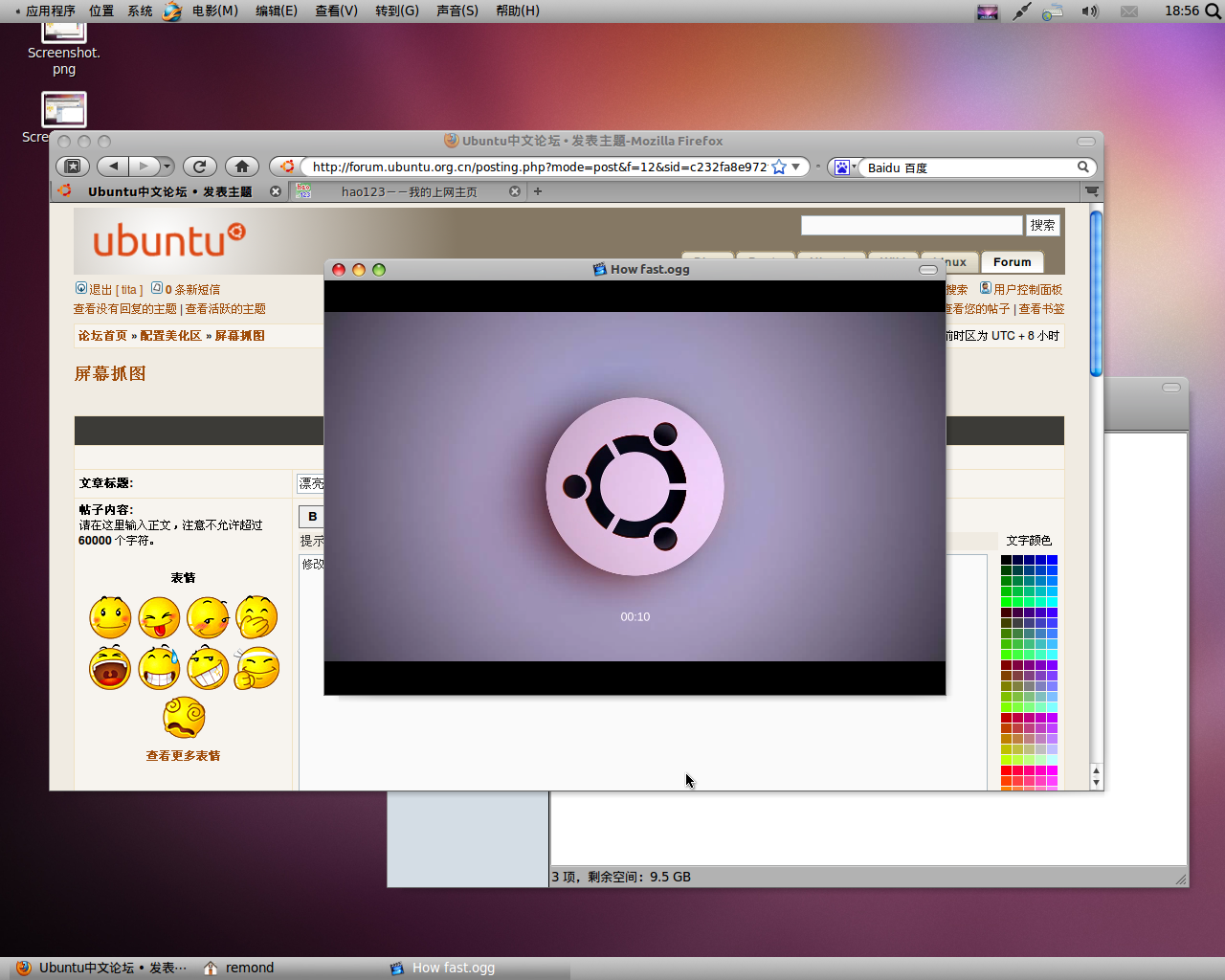Click the forum search text field
Screen dimensions: 1225x980
[911, 225]
